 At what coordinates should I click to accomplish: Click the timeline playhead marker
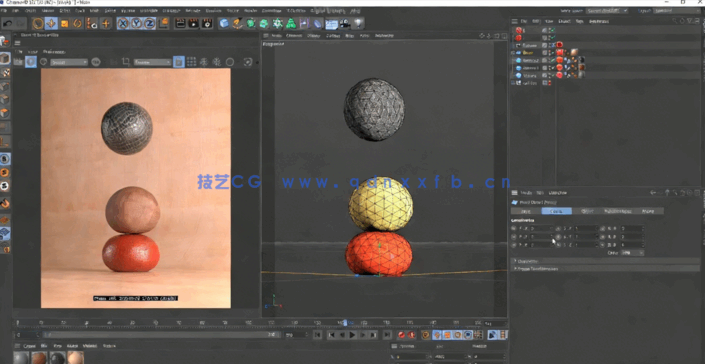click(345, 323)
